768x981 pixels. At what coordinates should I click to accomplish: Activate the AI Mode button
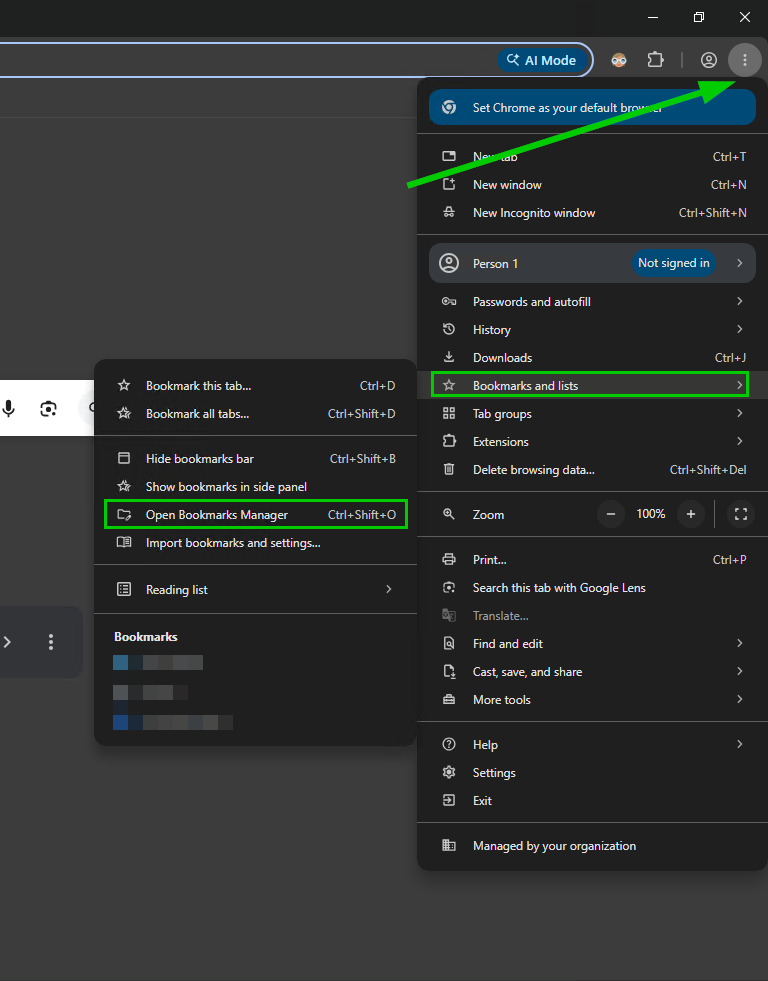click(x=543, y=60)
